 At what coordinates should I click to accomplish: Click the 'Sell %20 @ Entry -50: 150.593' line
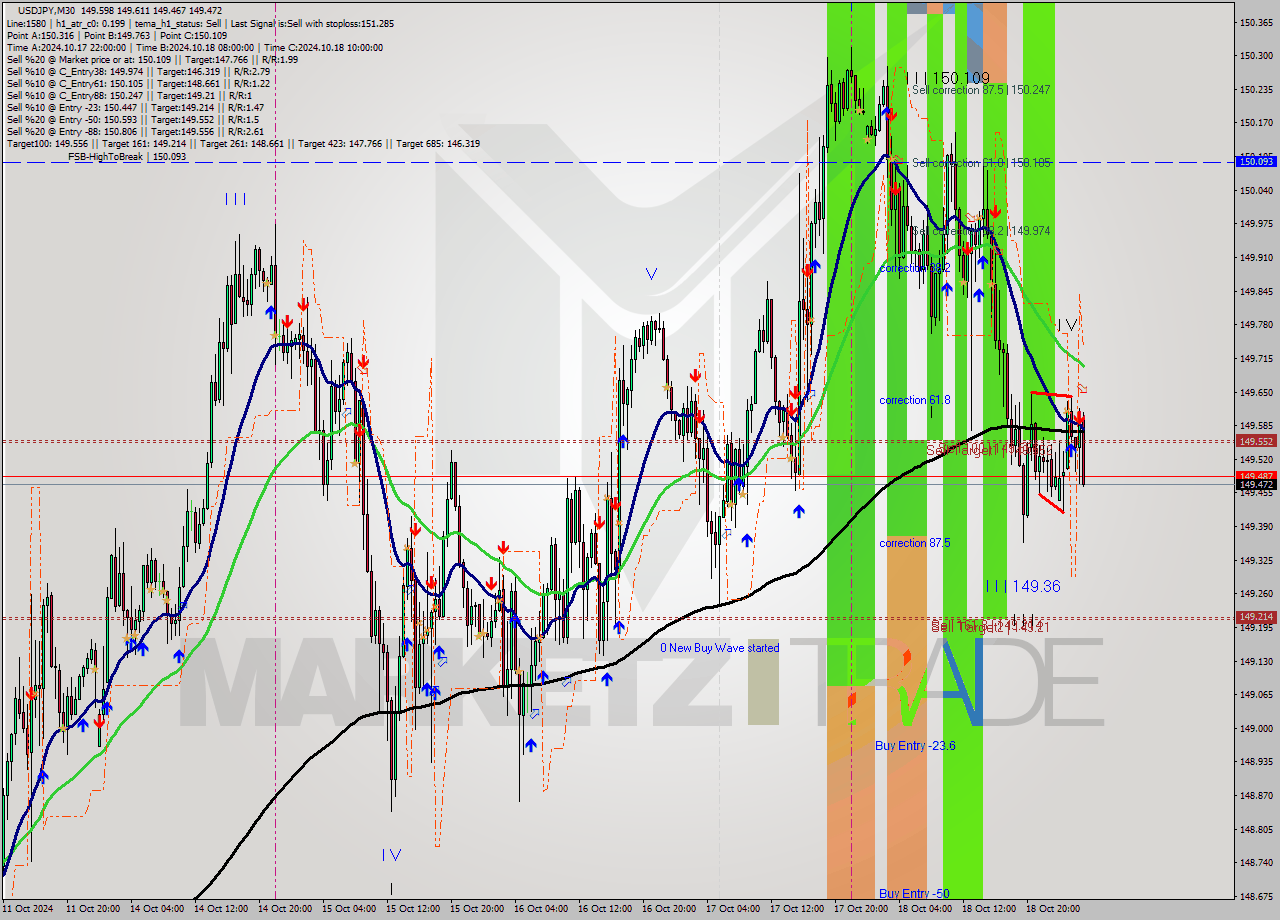133,119
